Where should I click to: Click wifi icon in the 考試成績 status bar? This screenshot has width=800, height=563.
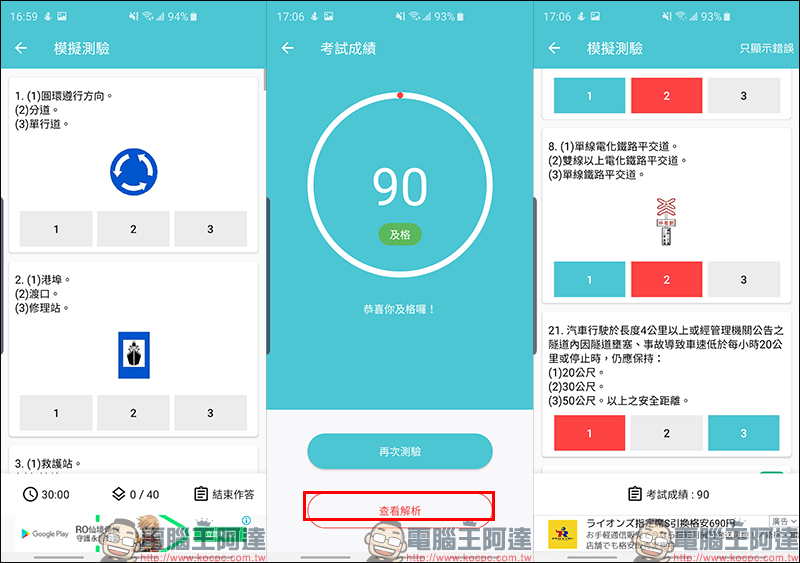pyautogui.click(x=413, y=16)
